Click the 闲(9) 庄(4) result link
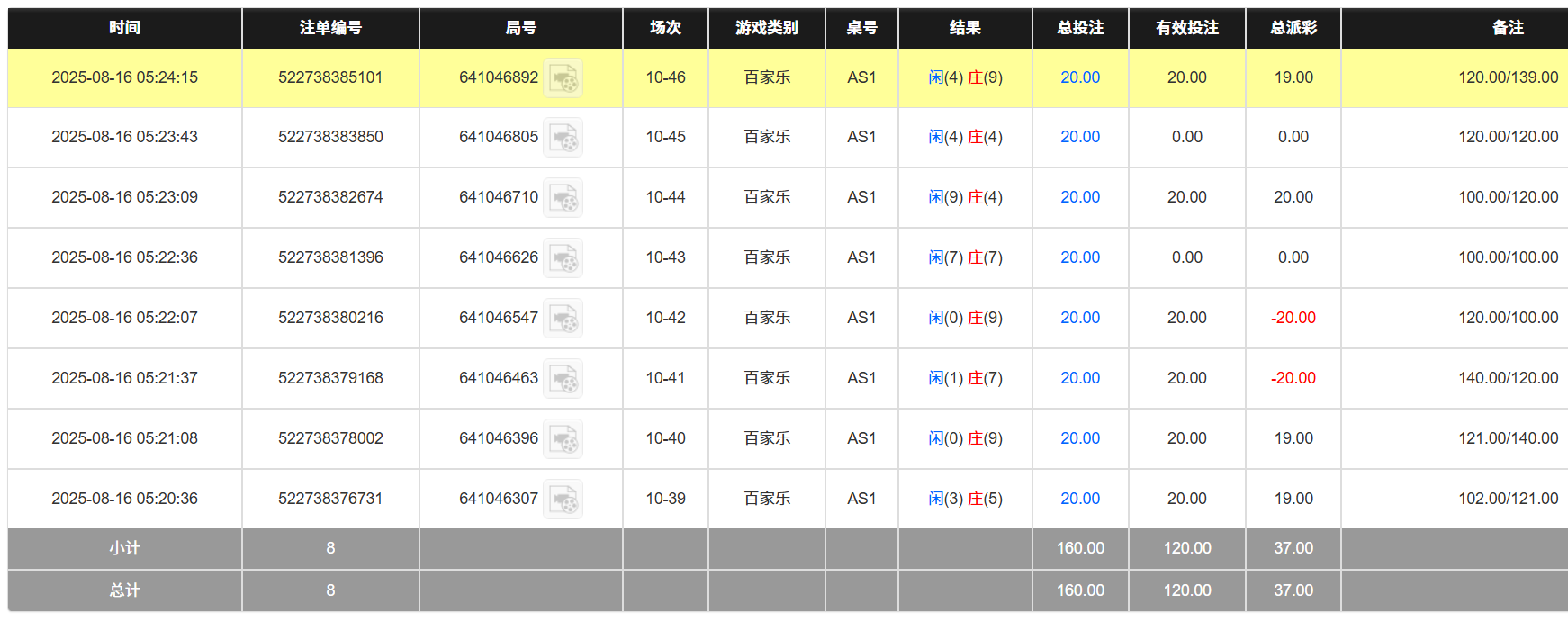Screen dimensions: 1568x622 tap(965, 197)
